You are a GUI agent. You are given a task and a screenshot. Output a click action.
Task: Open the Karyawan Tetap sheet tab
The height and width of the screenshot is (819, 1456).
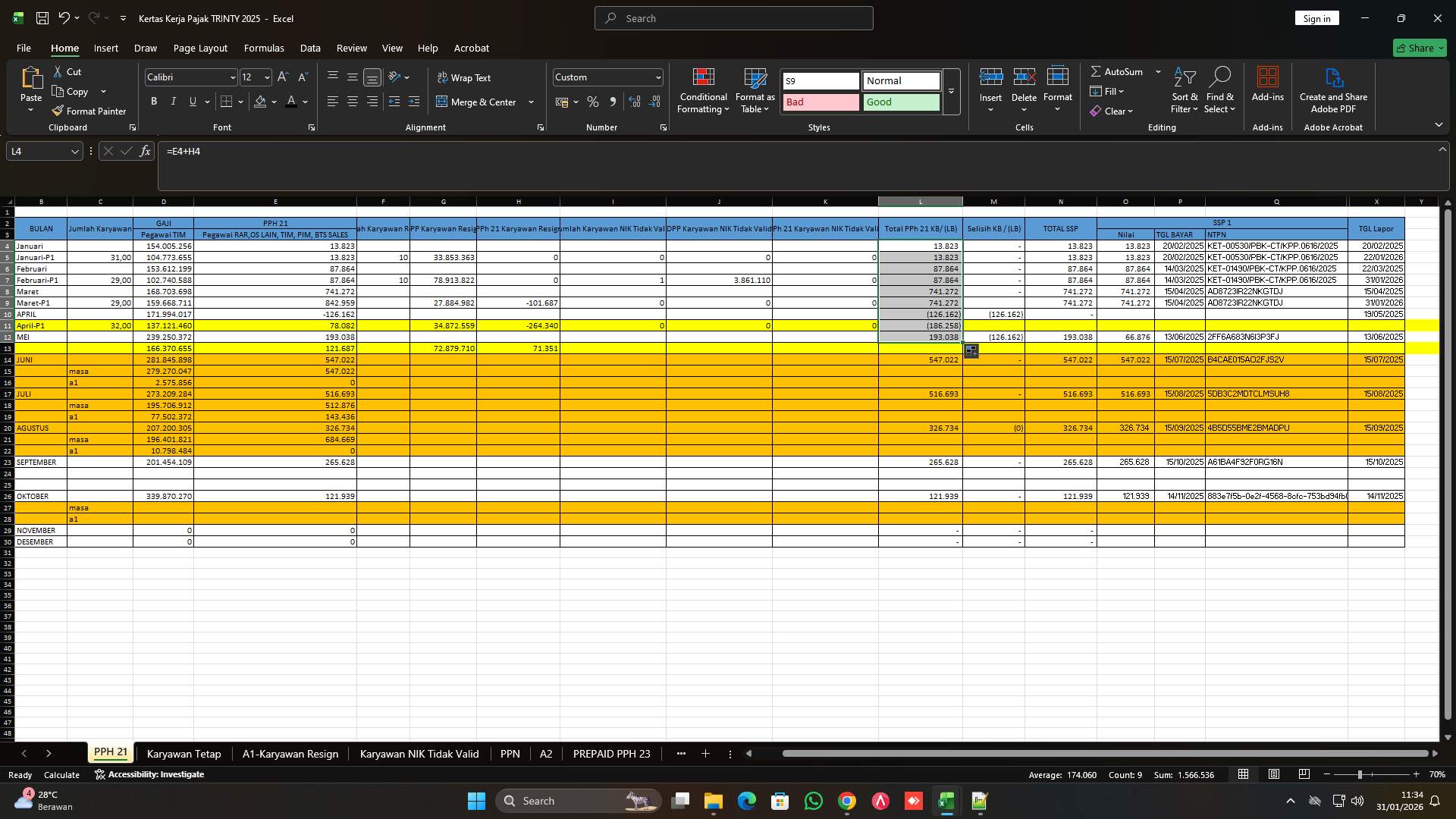pos(184,754)
